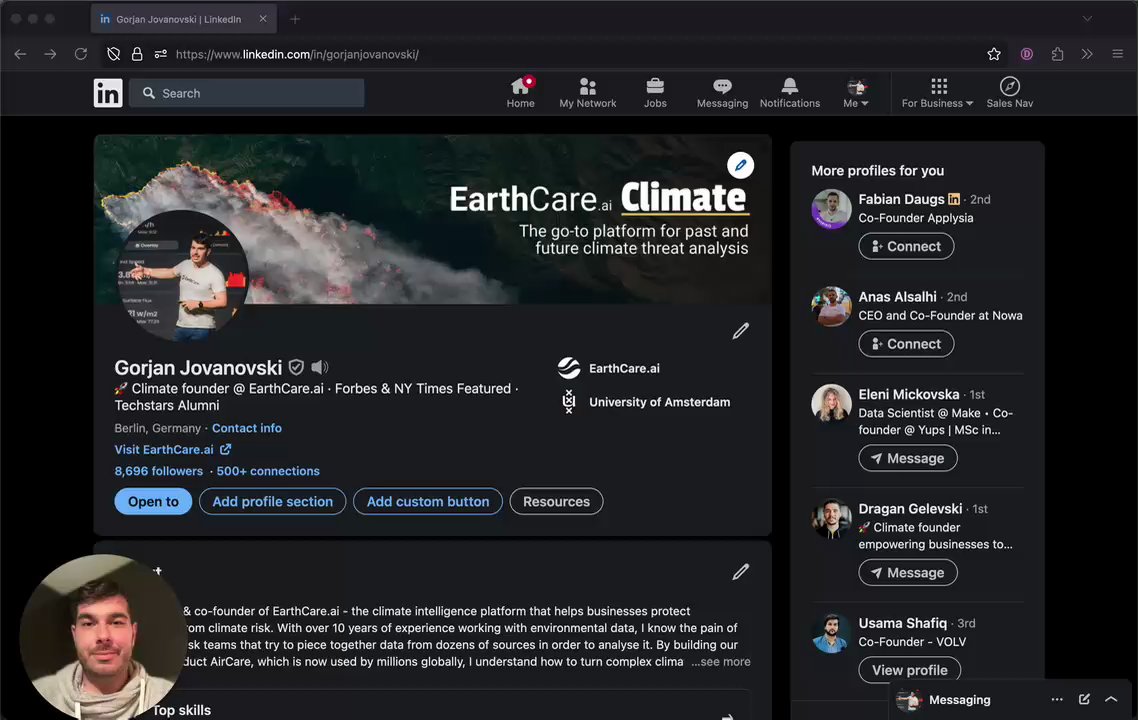Open the Resources button

point(556,502)
